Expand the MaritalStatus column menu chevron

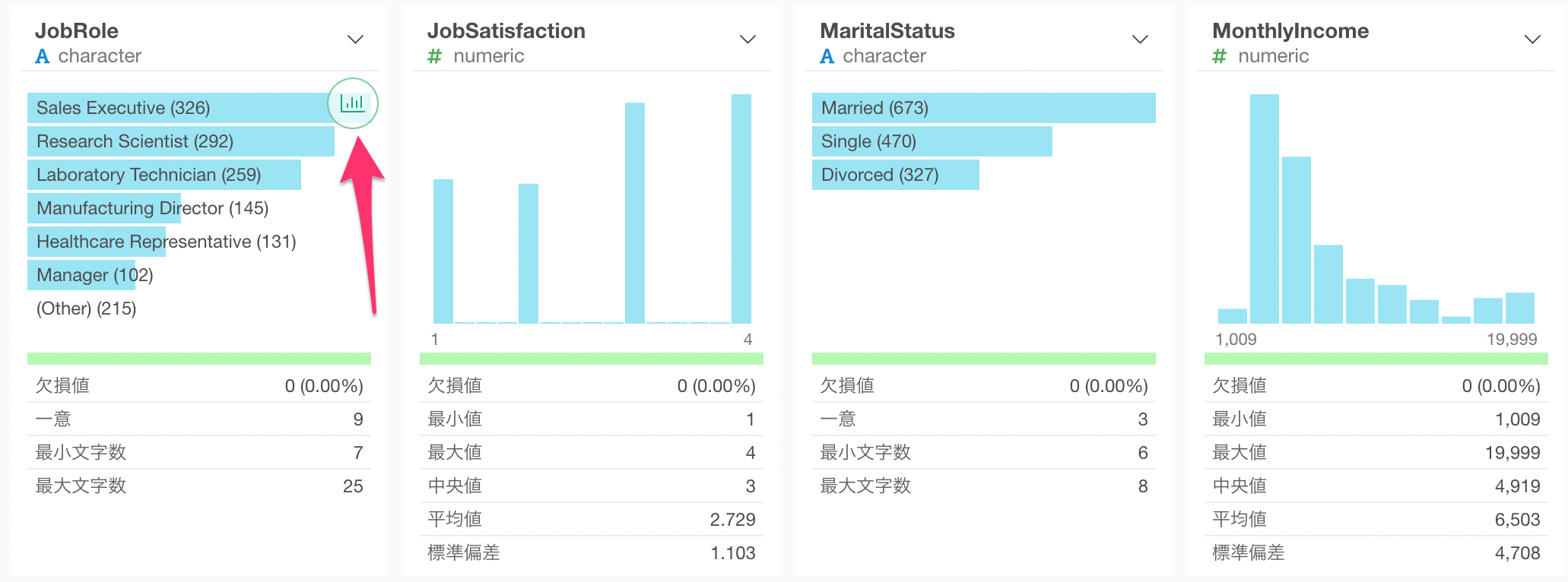[x=1140, y=40]
